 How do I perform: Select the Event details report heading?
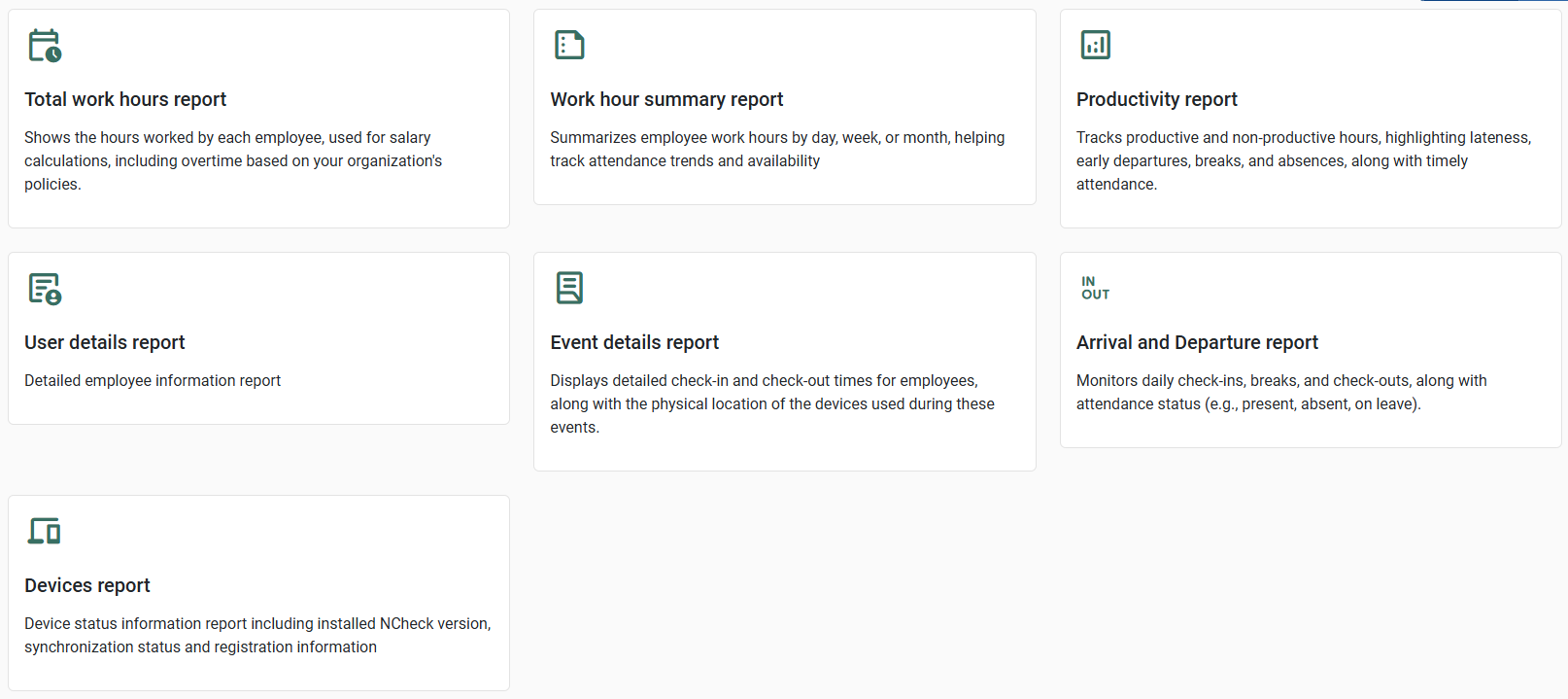point(634,342)
